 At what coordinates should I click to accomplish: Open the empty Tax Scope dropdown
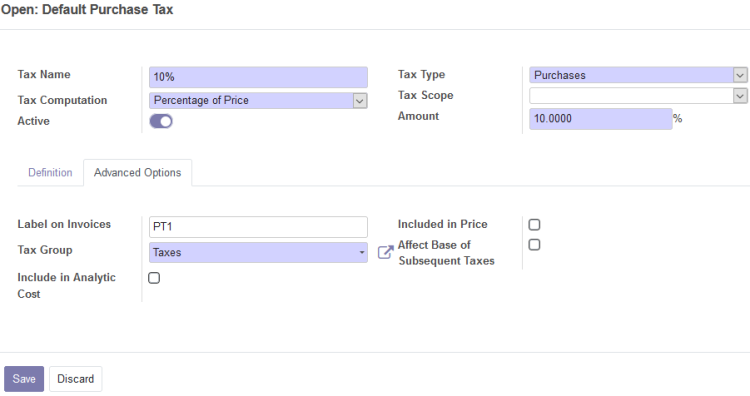click(x=638, y=96)
